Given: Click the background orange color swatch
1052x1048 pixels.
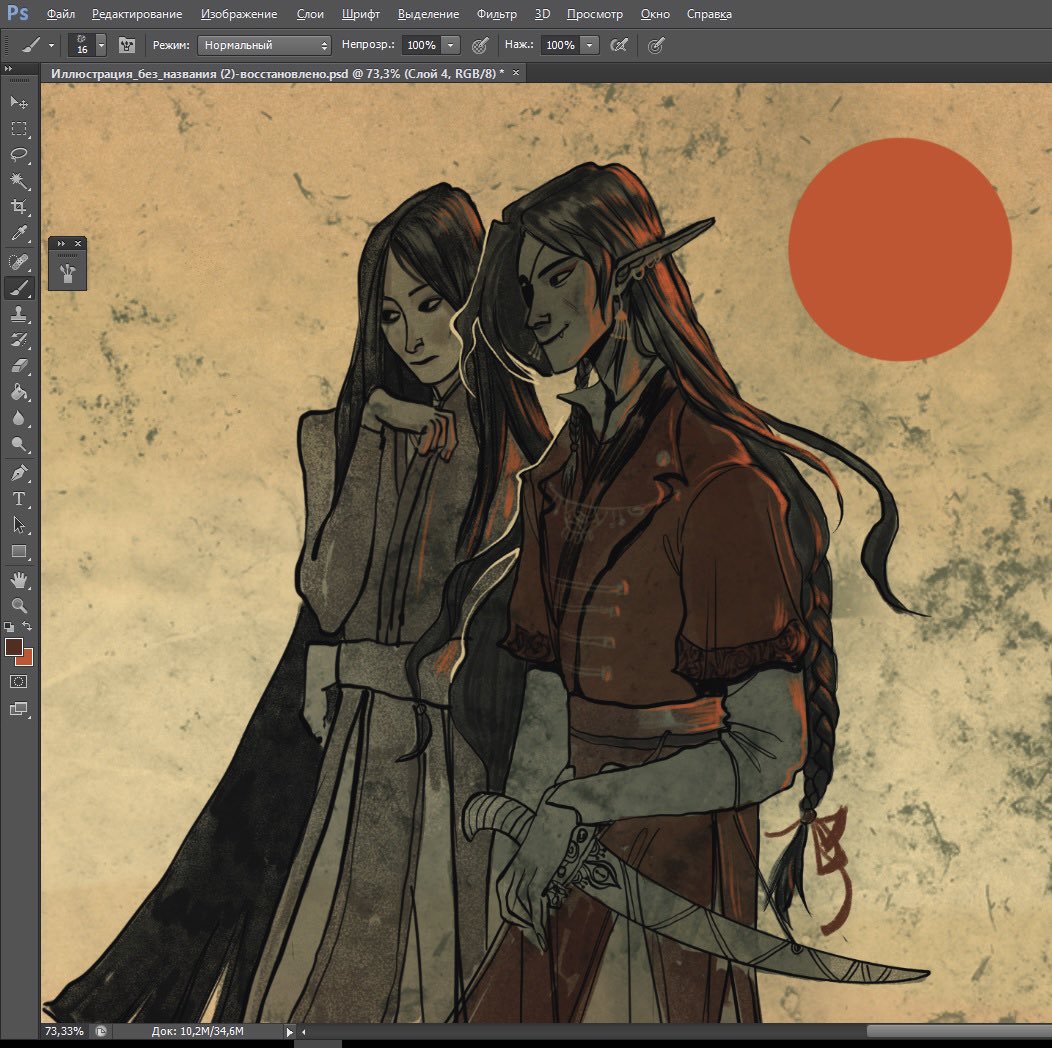Looking at the screenshot, I should coord(27,658).
